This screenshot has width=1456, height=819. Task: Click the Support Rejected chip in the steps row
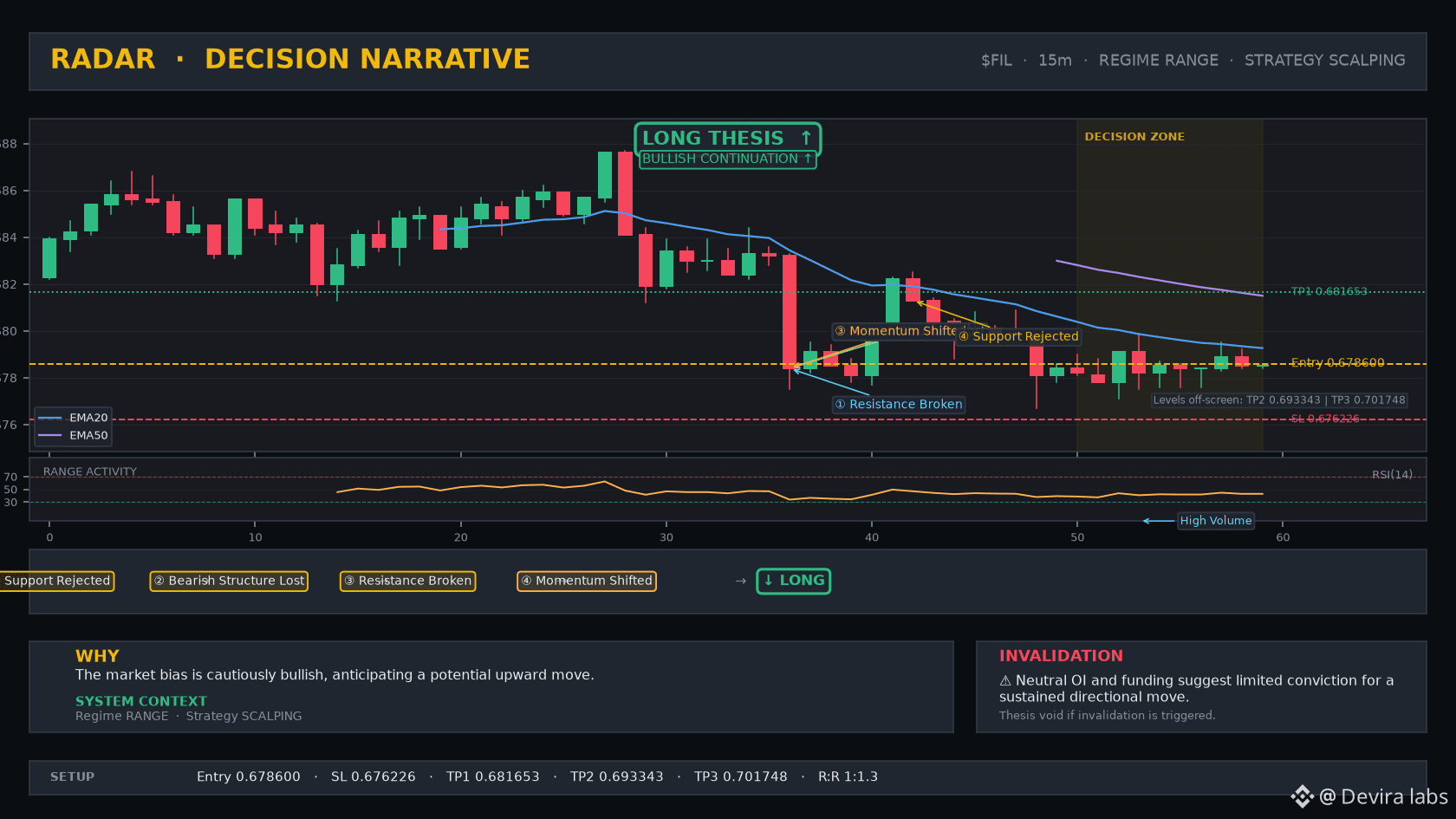pos(57,581)
